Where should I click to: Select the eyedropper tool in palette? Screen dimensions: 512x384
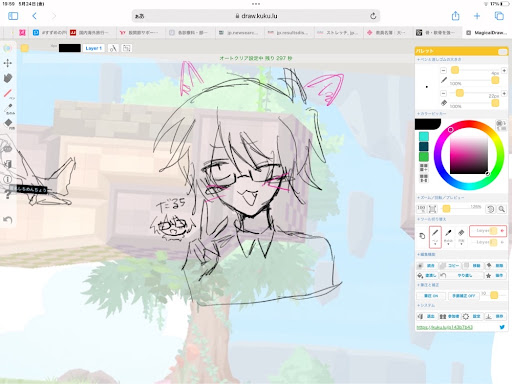pyautogui.click(x=448, y=236)
